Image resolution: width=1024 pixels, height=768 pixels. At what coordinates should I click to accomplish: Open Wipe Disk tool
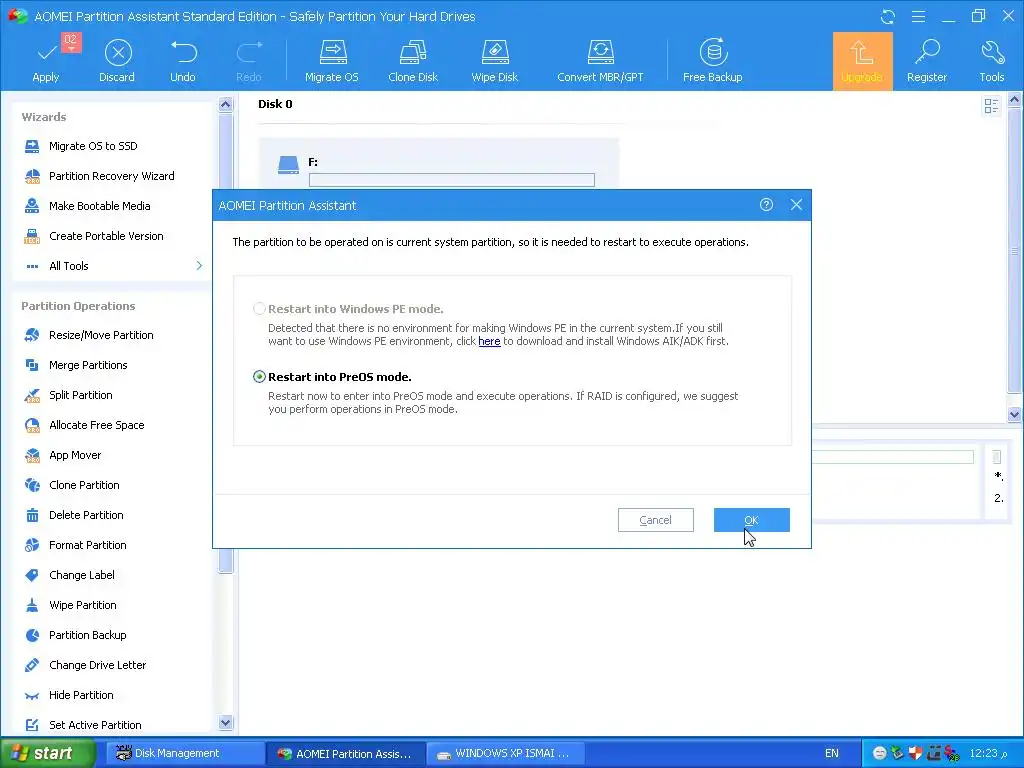pyautogui.click(x=494, y=60)
